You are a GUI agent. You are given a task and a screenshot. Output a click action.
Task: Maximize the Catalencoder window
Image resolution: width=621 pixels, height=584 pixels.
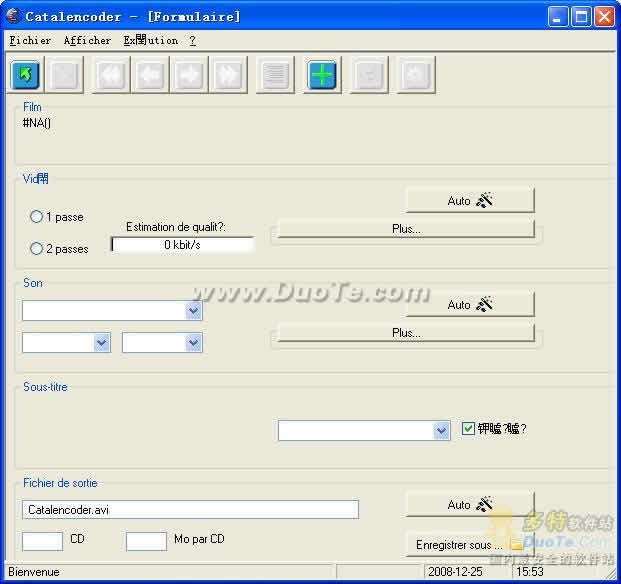pos(581,17)
